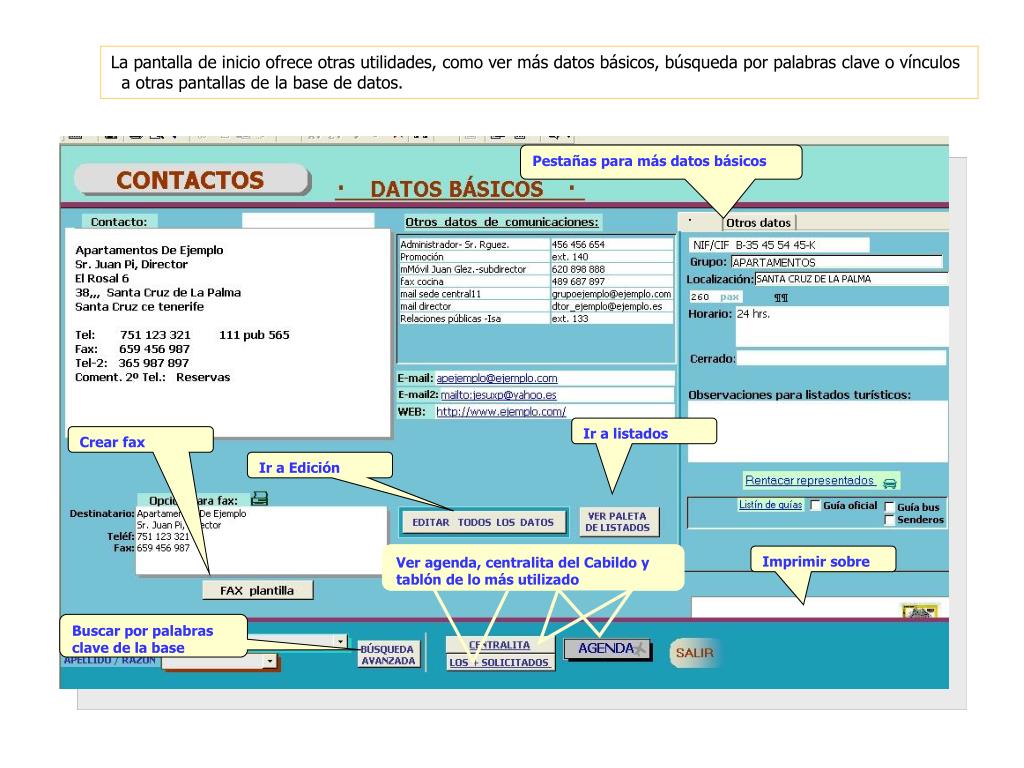Expand the combo box above Apellido / Razón

(340, 641)
